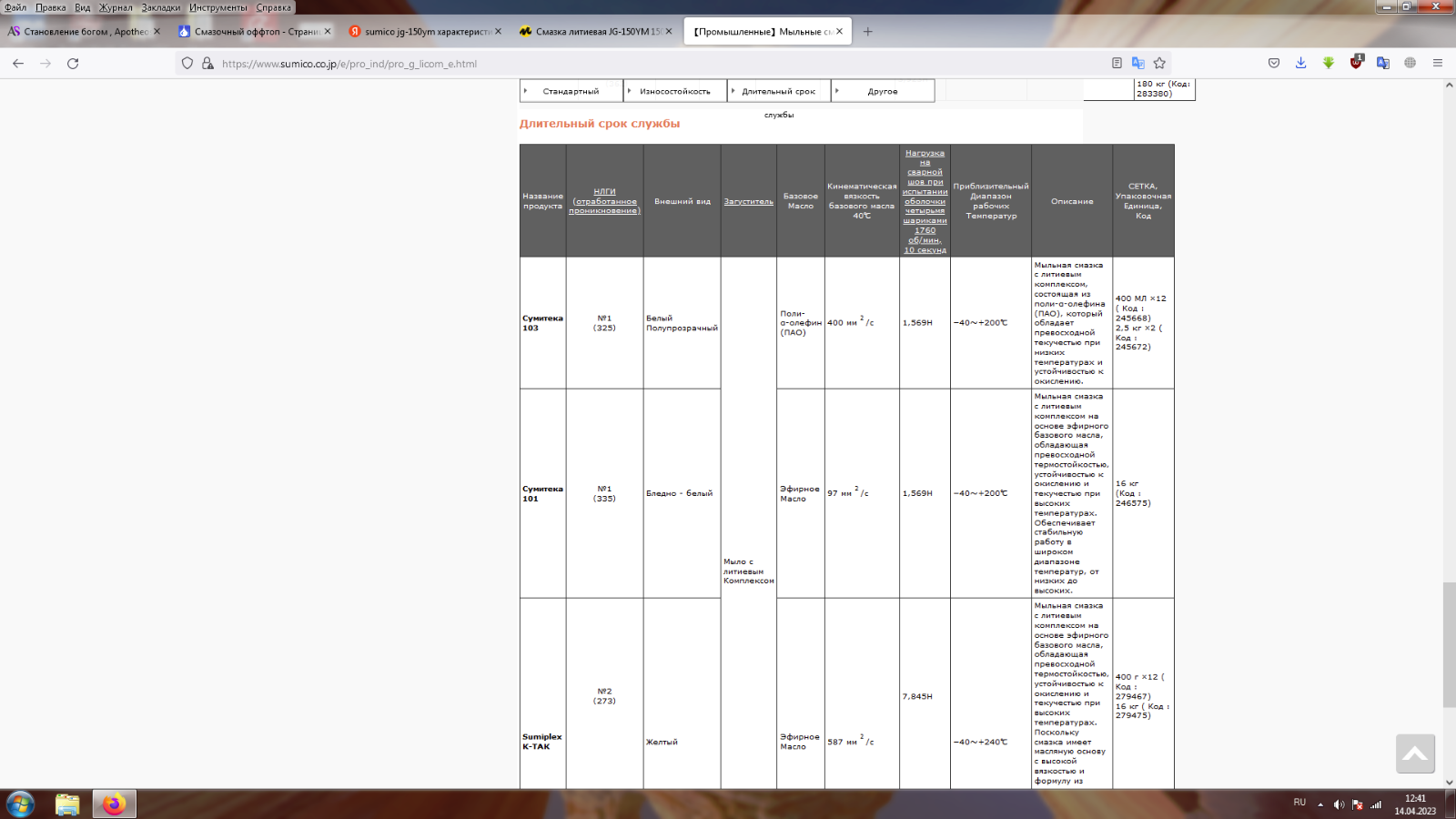
Task: Close the 'sumico jg-150ym' tab
Action: tap(498, 32)
